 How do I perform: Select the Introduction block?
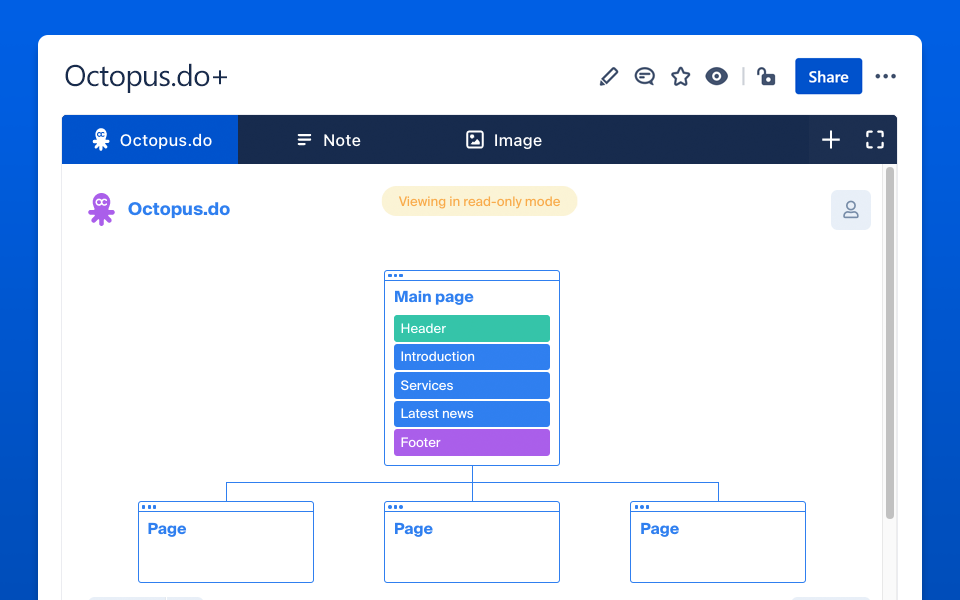coord(472,357)
